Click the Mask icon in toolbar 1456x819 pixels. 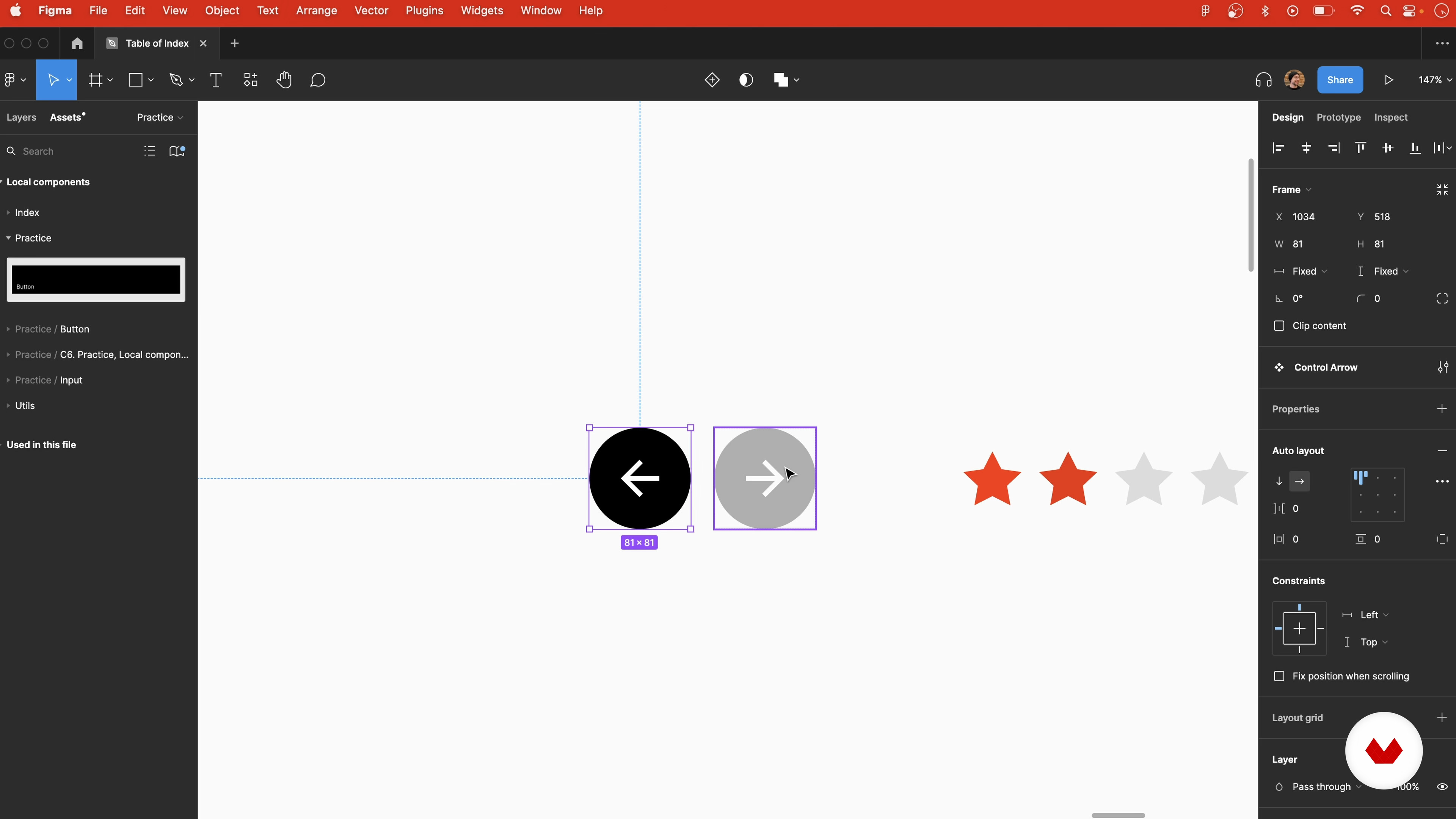coord(746,80)
